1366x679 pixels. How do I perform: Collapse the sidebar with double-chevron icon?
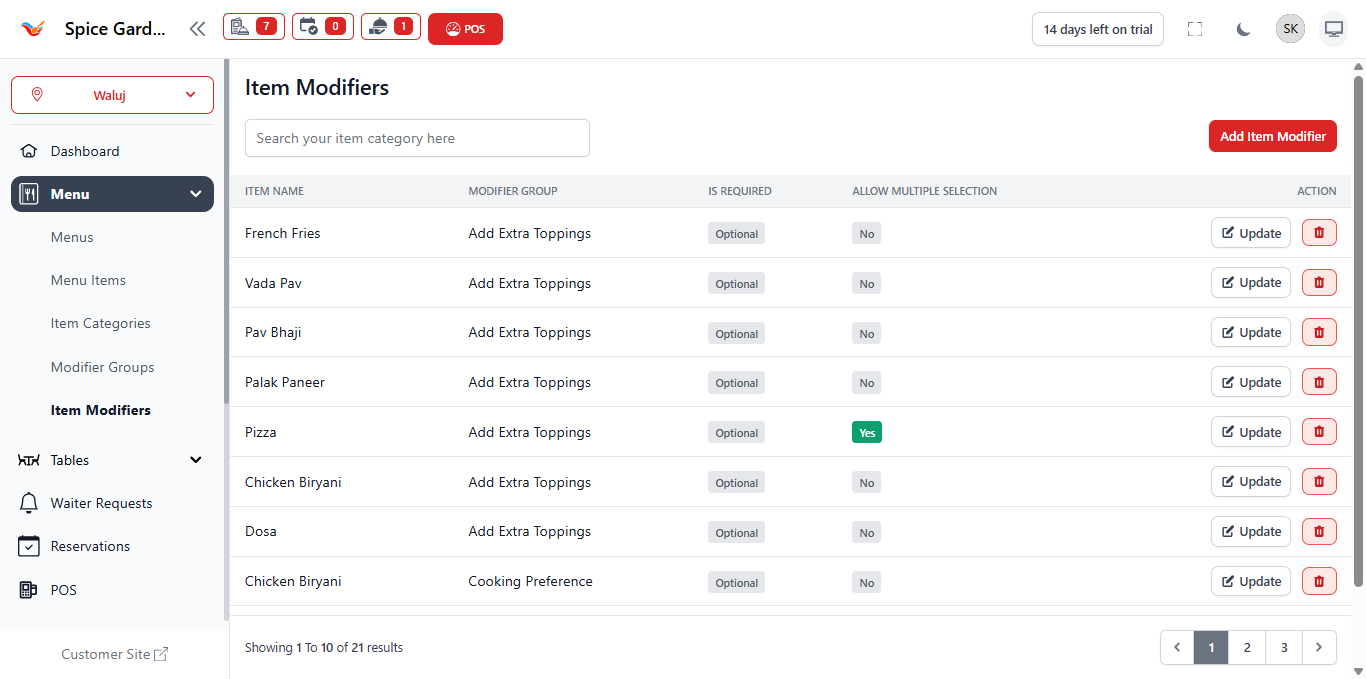(197, 29)
